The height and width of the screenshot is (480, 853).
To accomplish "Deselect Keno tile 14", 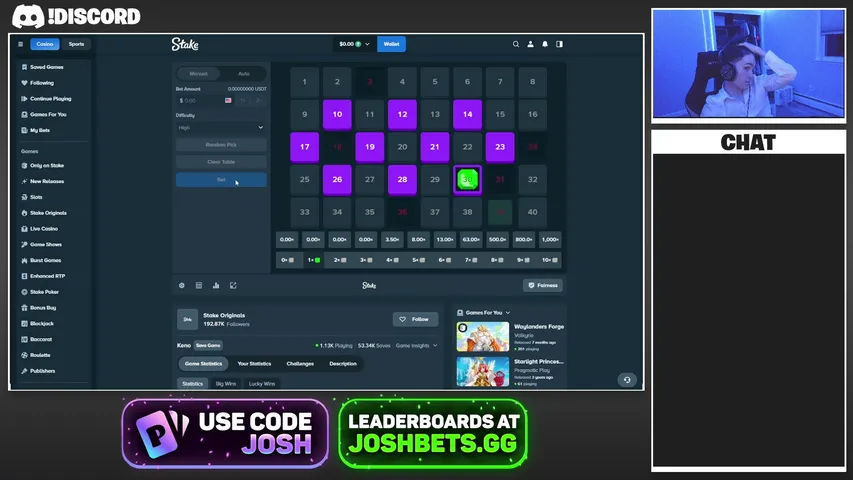I will [x=467, y=114].
